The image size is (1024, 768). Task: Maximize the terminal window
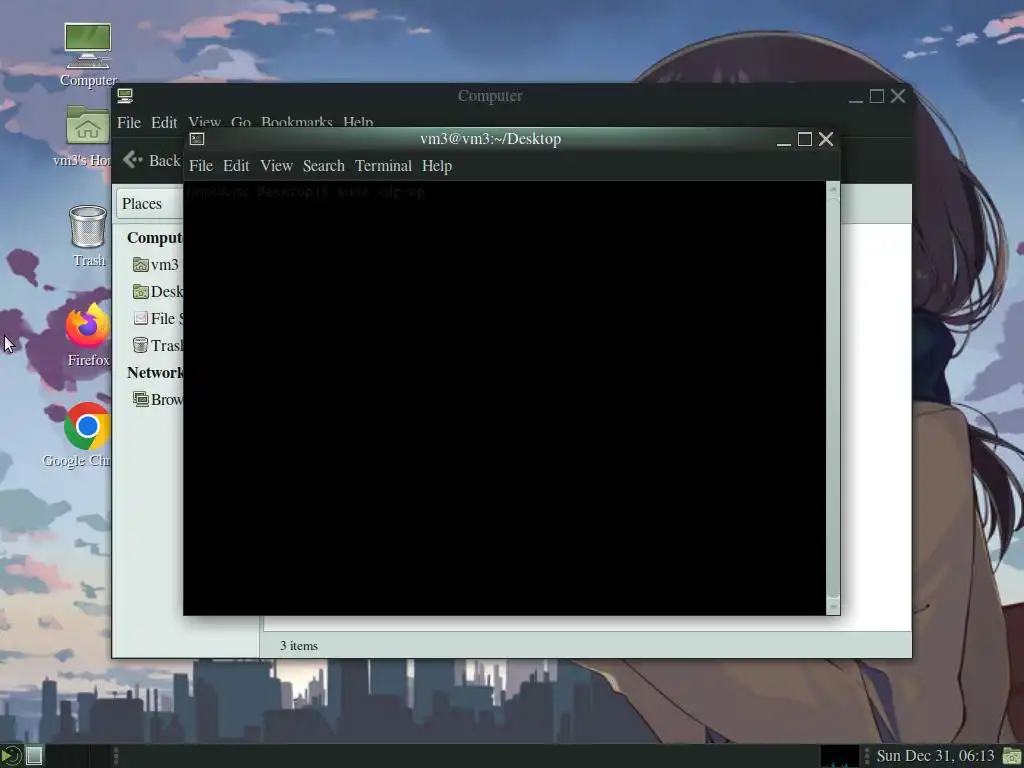point(805,139)
